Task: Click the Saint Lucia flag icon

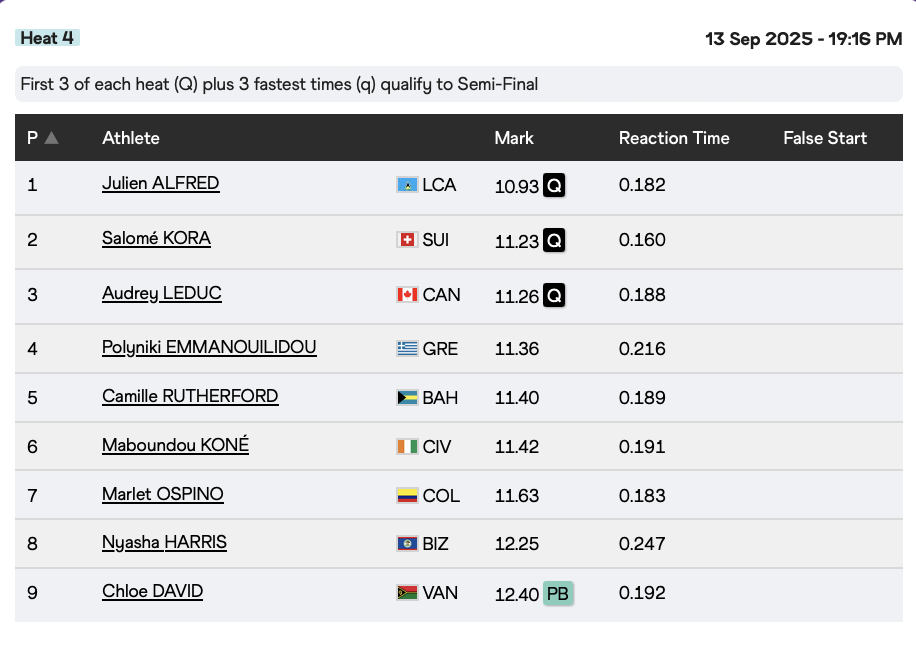Action: [407, 185]
